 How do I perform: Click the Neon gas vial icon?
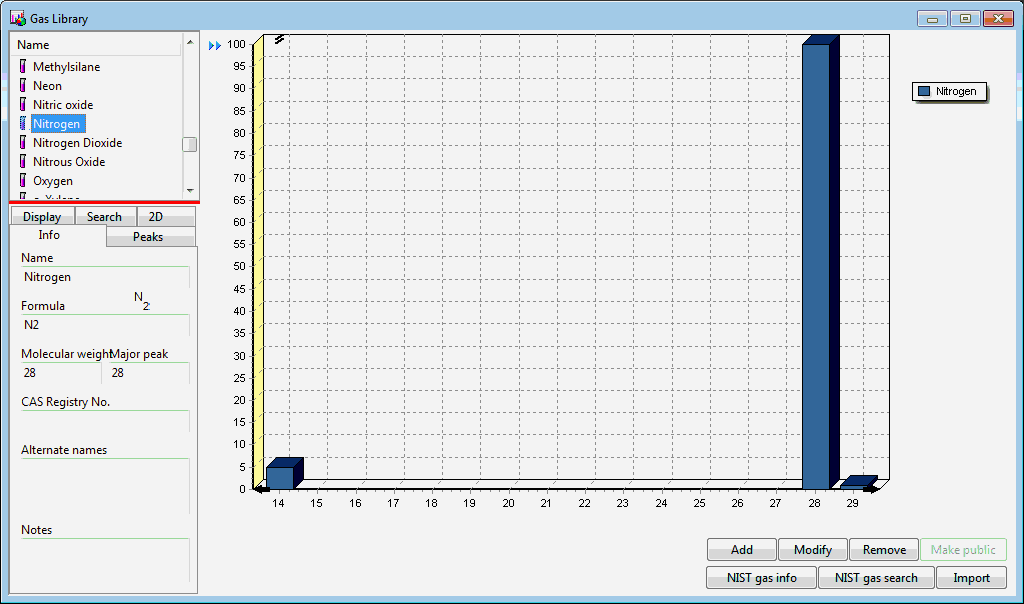pos(22,86)
